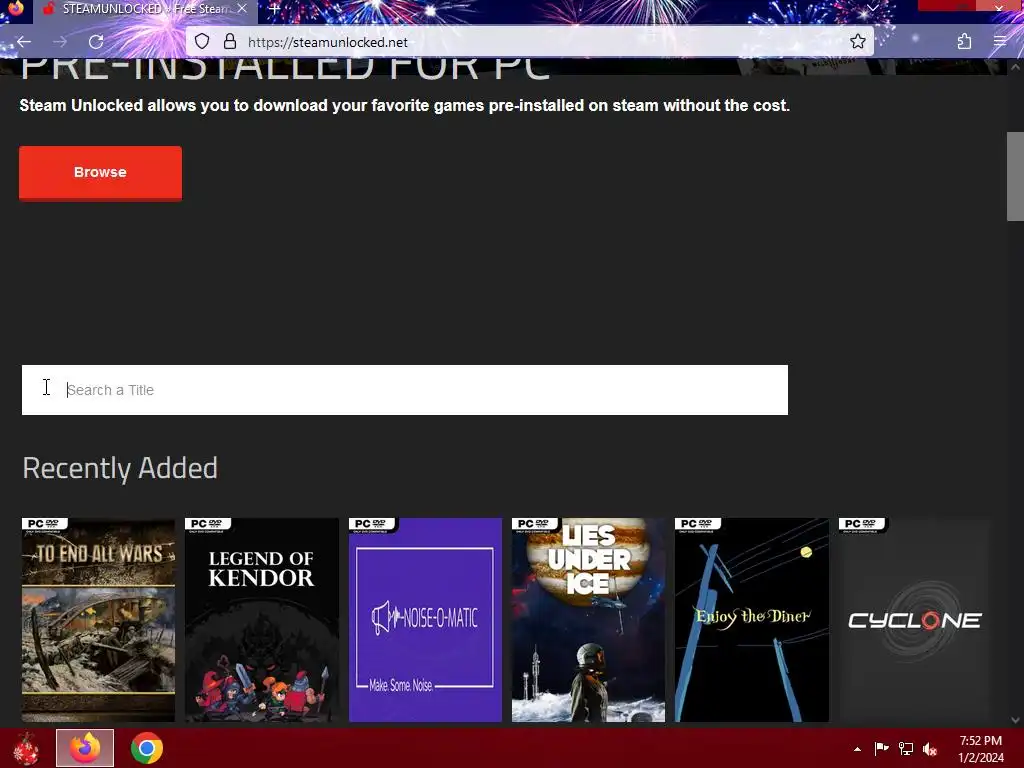Click the forward navigation arrow
The image size is (1024, 768).
tap(60, 42)
